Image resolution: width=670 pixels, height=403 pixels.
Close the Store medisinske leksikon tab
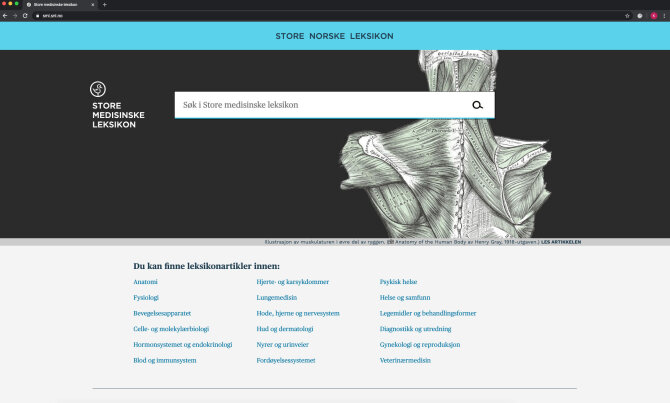coord(93,5)
